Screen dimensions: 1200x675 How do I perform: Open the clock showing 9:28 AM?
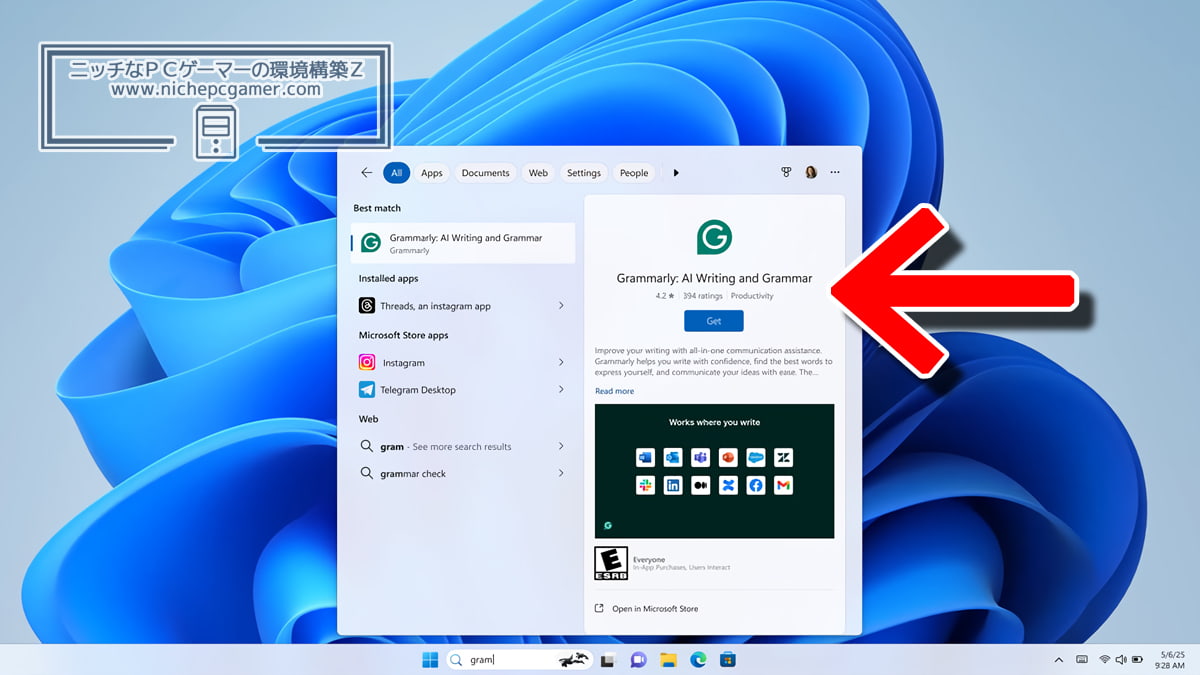tap(1168, 660)
